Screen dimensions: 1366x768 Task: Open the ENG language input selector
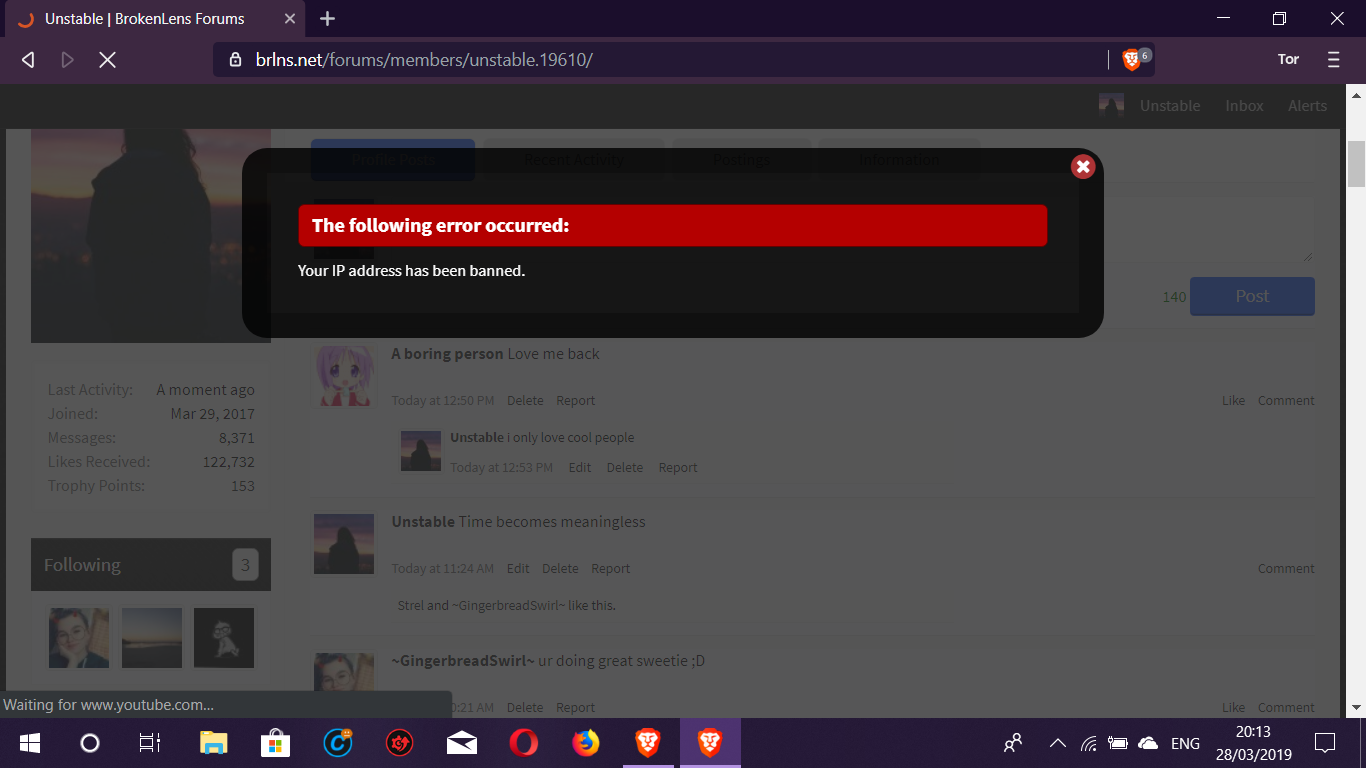(1185, 743)
